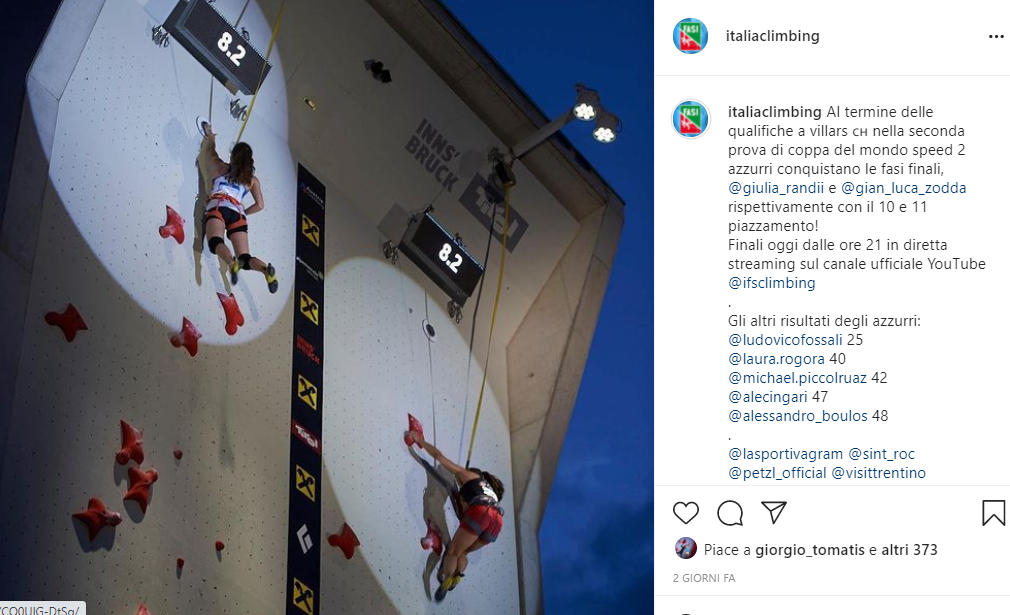Open the @ludovicofossali mention
The height and width of the screenshot is (615, 1010).
pos(785,340)
